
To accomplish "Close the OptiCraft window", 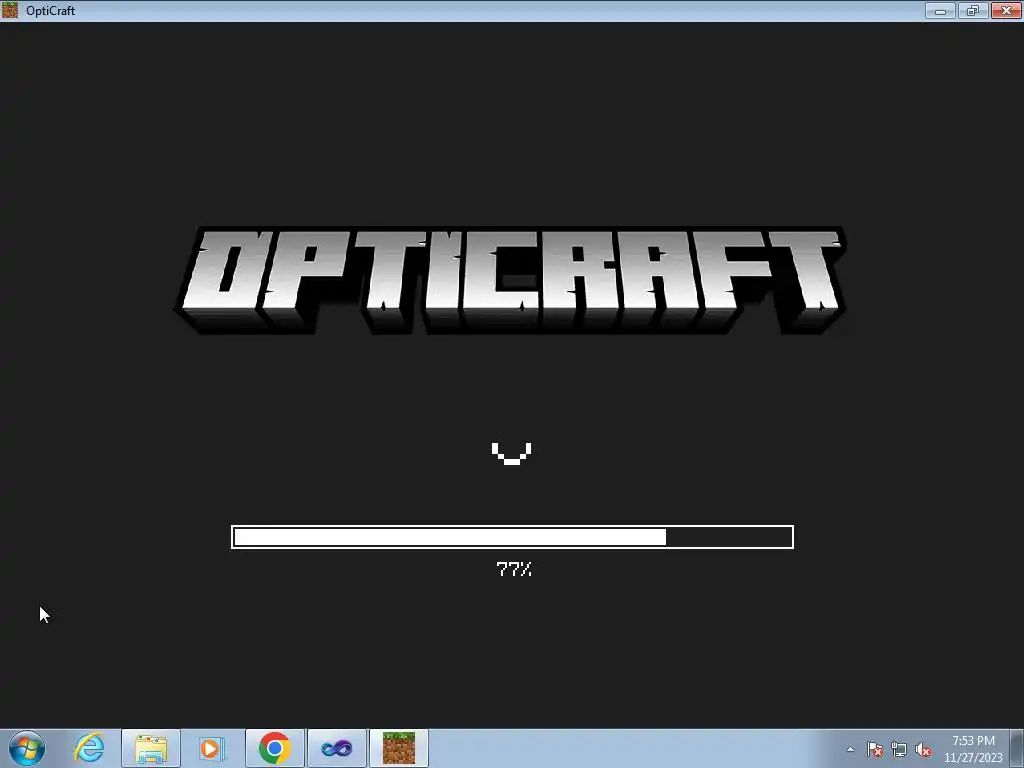I will (1006, 10).
